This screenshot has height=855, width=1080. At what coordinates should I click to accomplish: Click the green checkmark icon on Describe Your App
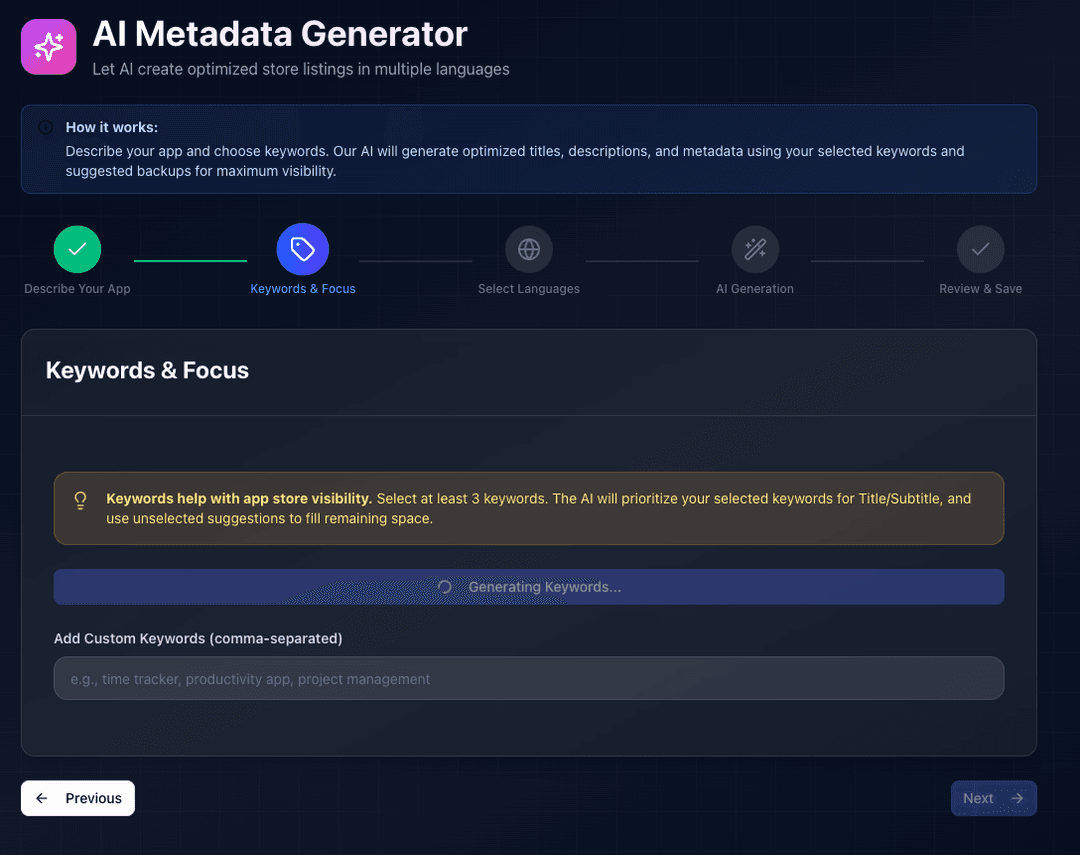[x=77, y=249]
